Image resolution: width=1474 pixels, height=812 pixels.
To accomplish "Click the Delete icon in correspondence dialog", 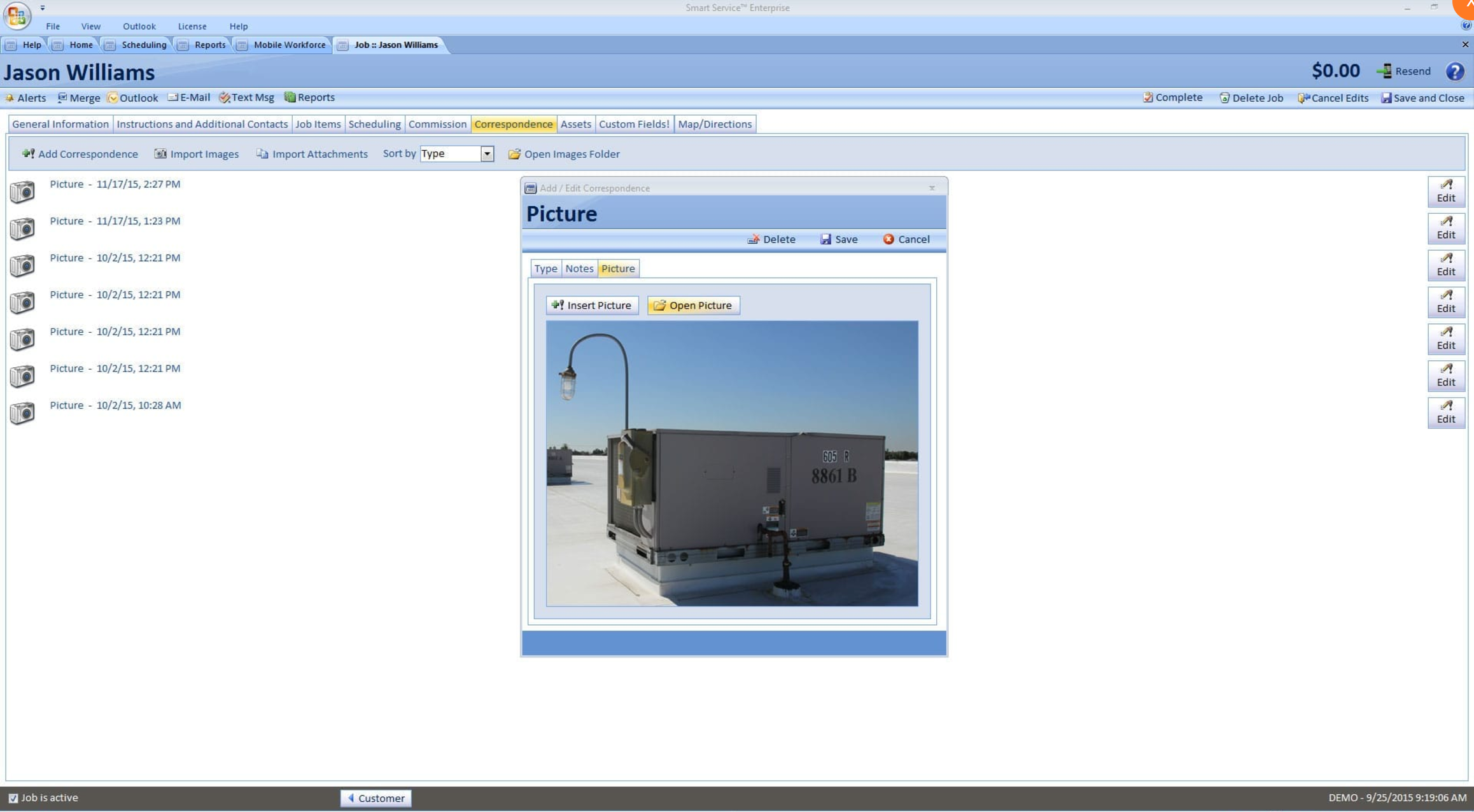I will point(754,239).
